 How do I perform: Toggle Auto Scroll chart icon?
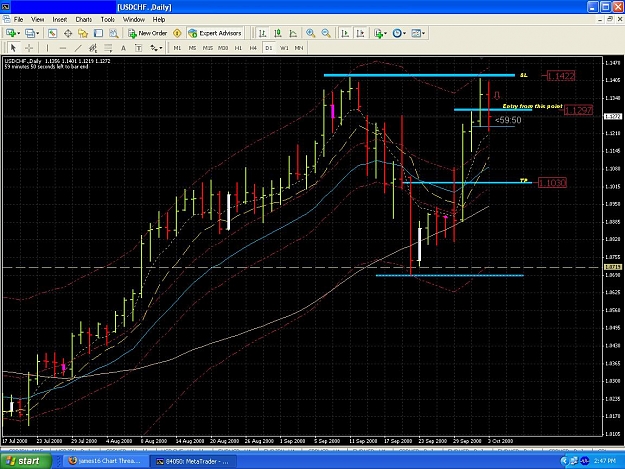345,33
